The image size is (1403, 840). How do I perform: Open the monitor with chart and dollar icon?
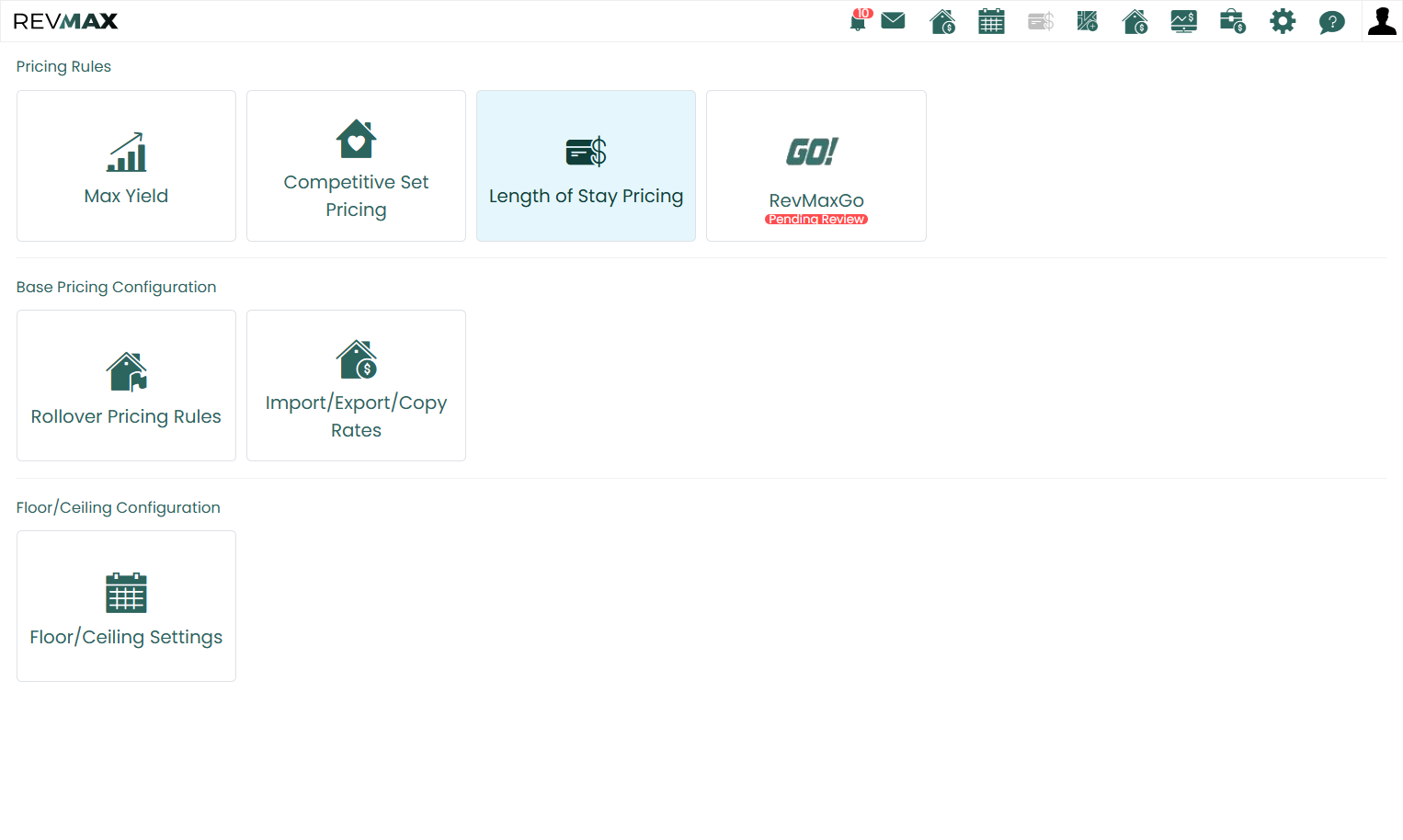click(x=1184, y=21)
